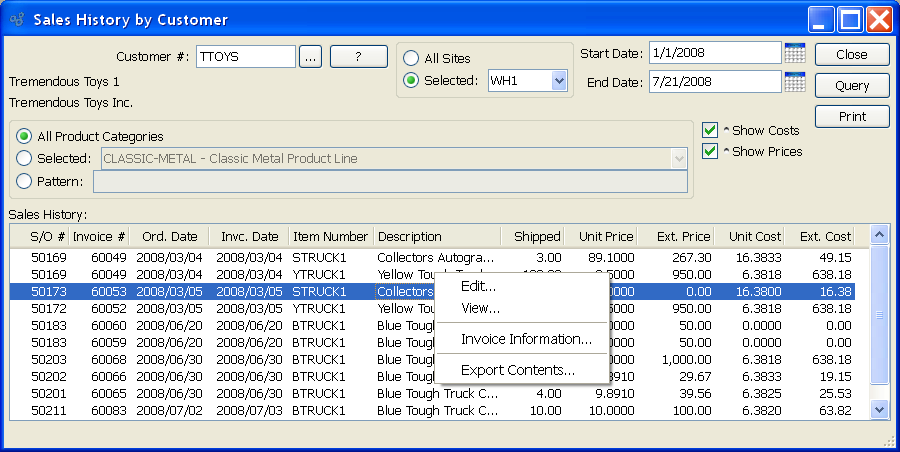
Task: Click the End Date input field
Action: [715, 82]
